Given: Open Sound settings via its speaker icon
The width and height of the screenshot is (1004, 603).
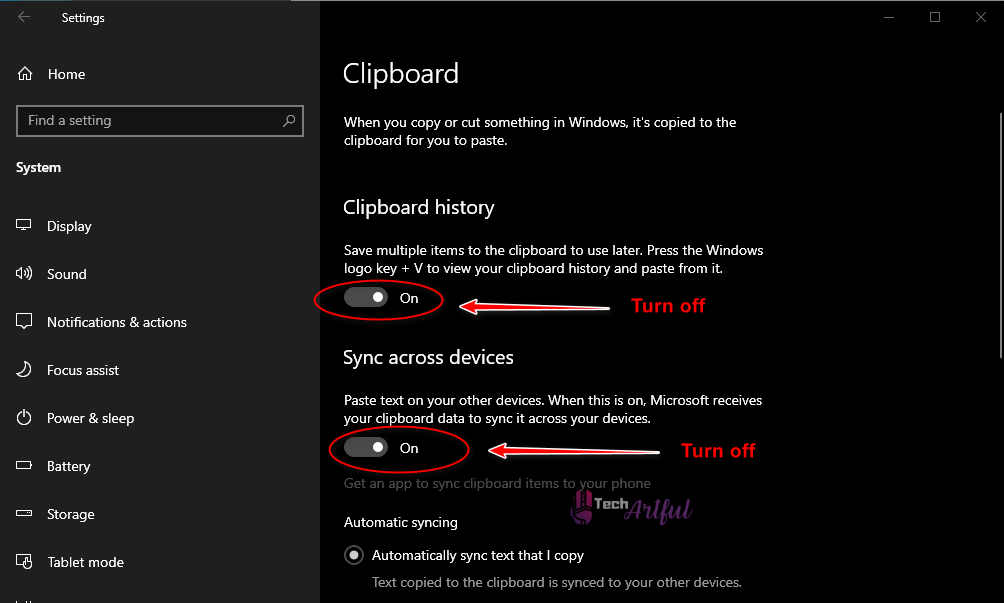Looking at the screenshot, I should (x=23, y=273).
